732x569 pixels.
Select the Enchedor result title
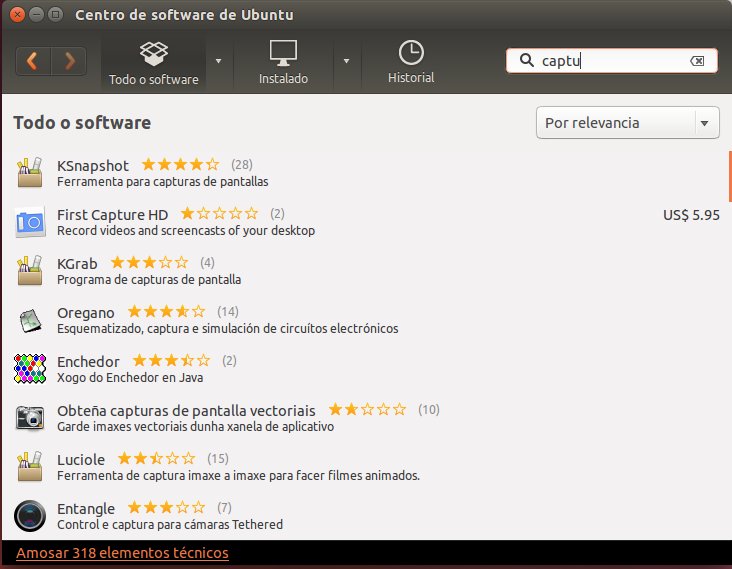coord(88,362)
